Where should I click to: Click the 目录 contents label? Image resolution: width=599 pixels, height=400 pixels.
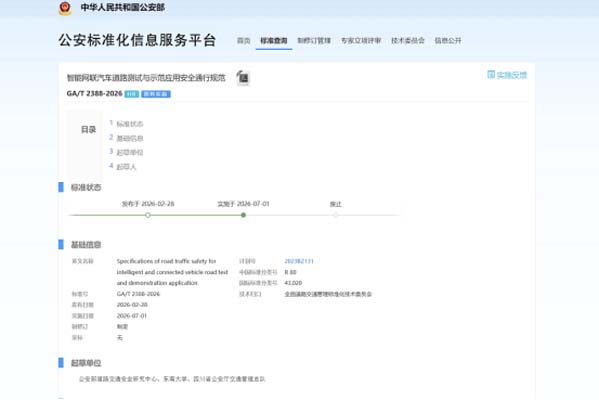coord(88,130)
